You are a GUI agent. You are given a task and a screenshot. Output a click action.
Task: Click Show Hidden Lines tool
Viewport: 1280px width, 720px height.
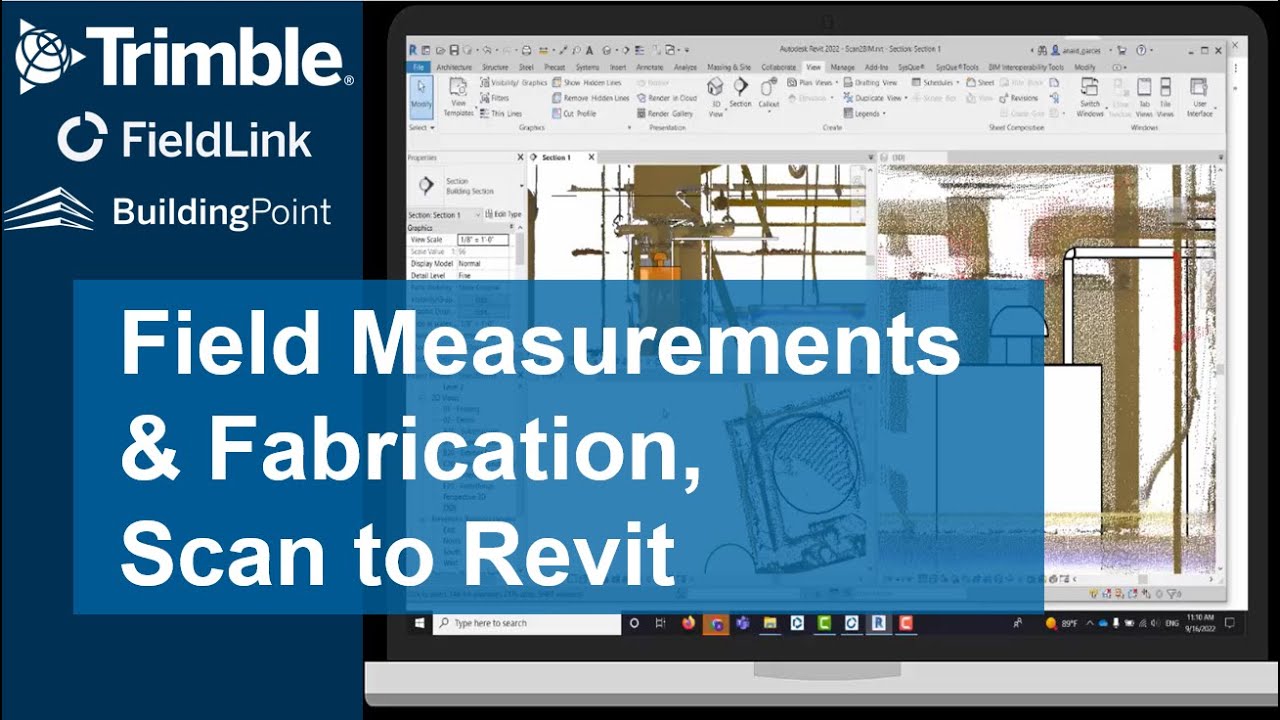tap(587, 83)
